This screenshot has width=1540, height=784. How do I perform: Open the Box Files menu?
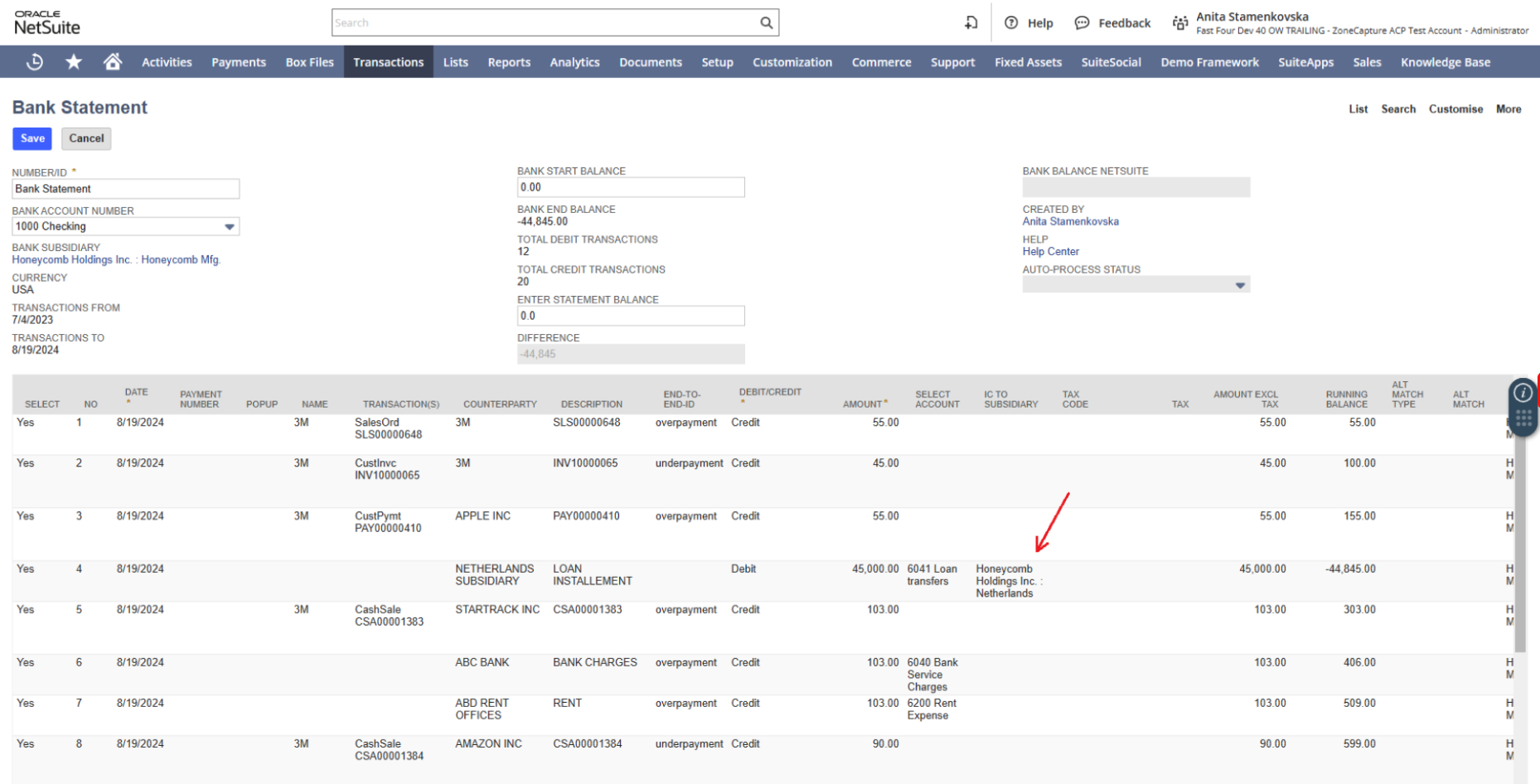[310, 62]
